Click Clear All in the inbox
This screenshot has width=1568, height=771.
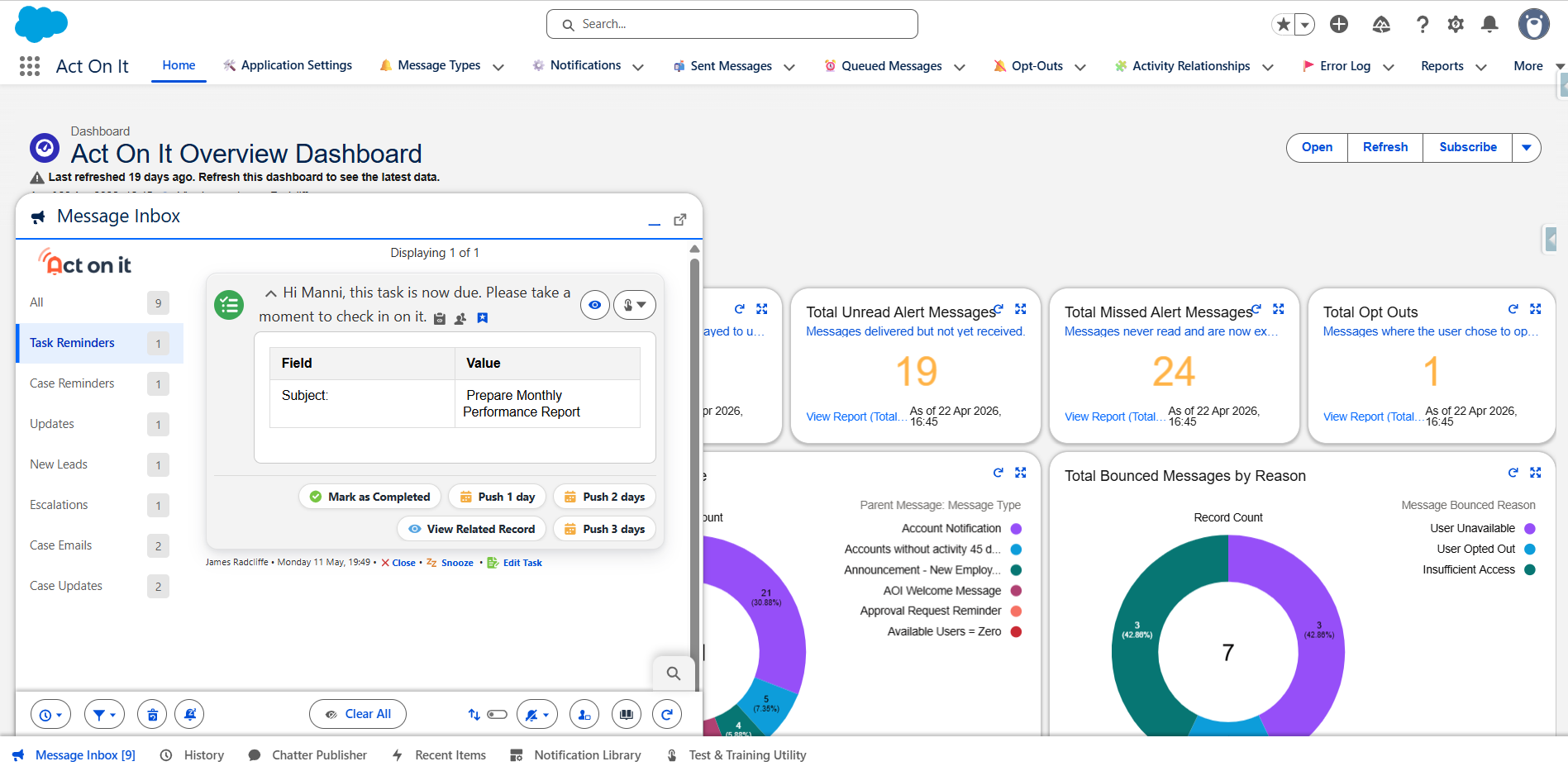click(x=358, y=715)
